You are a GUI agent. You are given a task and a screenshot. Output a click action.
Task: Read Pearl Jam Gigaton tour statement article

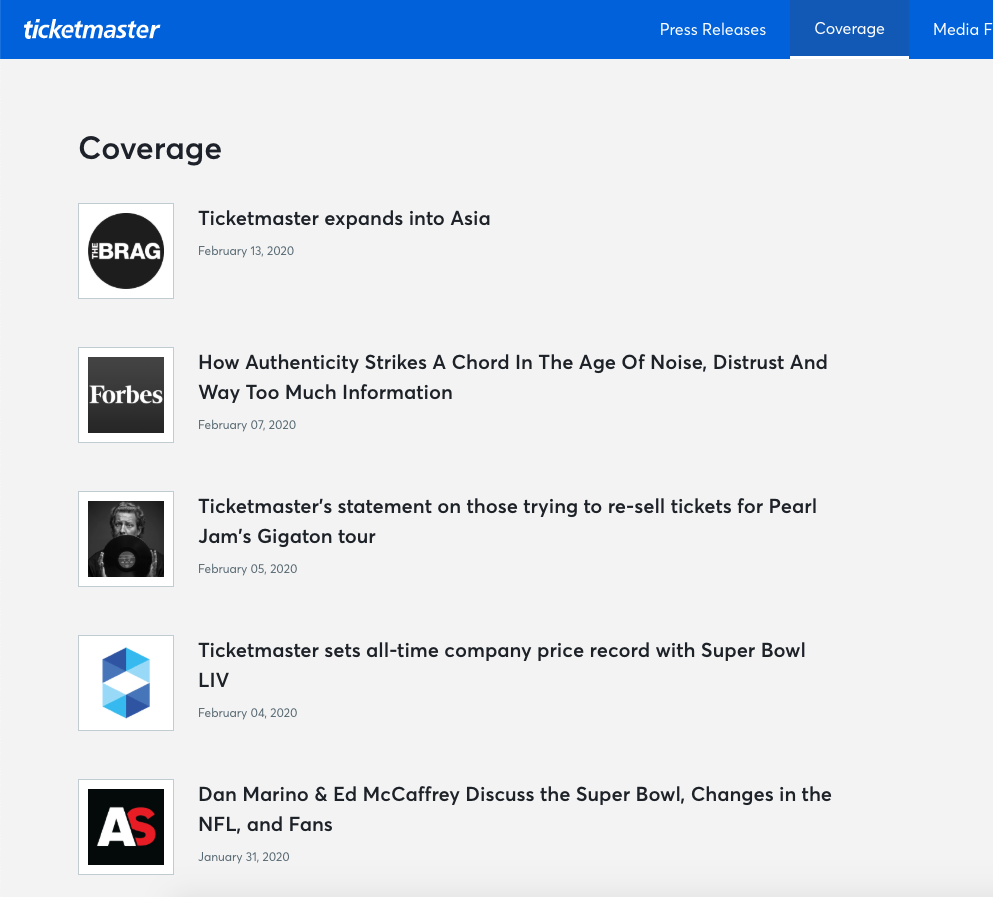click(x=507, y=521)
